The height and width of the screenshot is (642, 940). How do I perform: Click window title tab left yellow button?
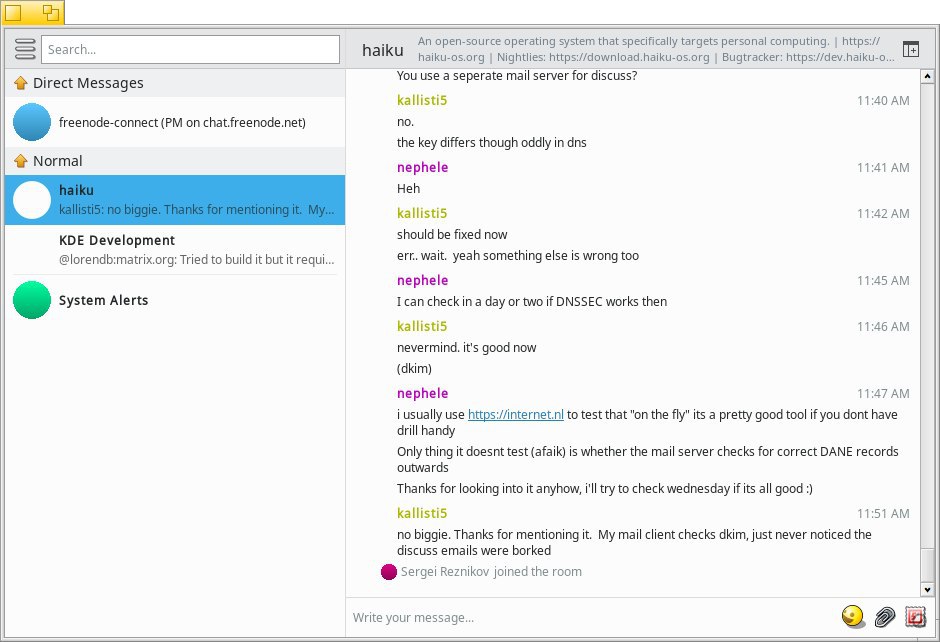(13, 13)
